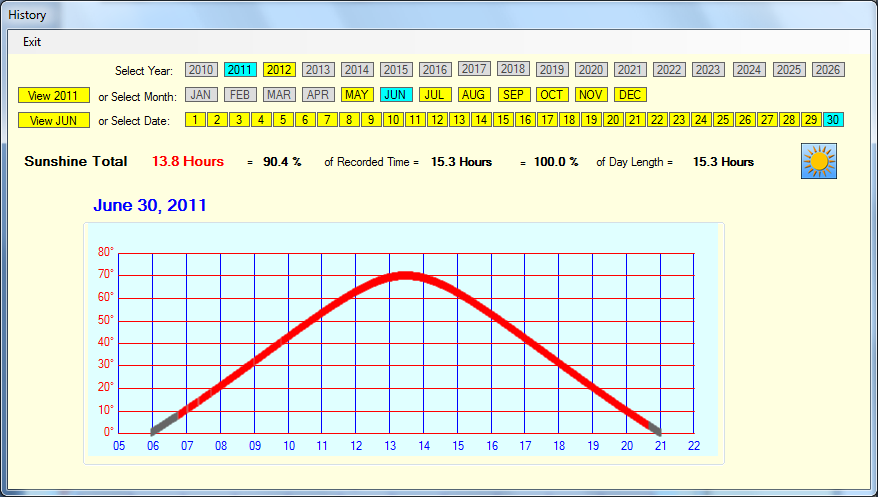Image resolution: width=878 pixels, height=497 pixels.
Task: Switch to month NOV
Action: 591,95
